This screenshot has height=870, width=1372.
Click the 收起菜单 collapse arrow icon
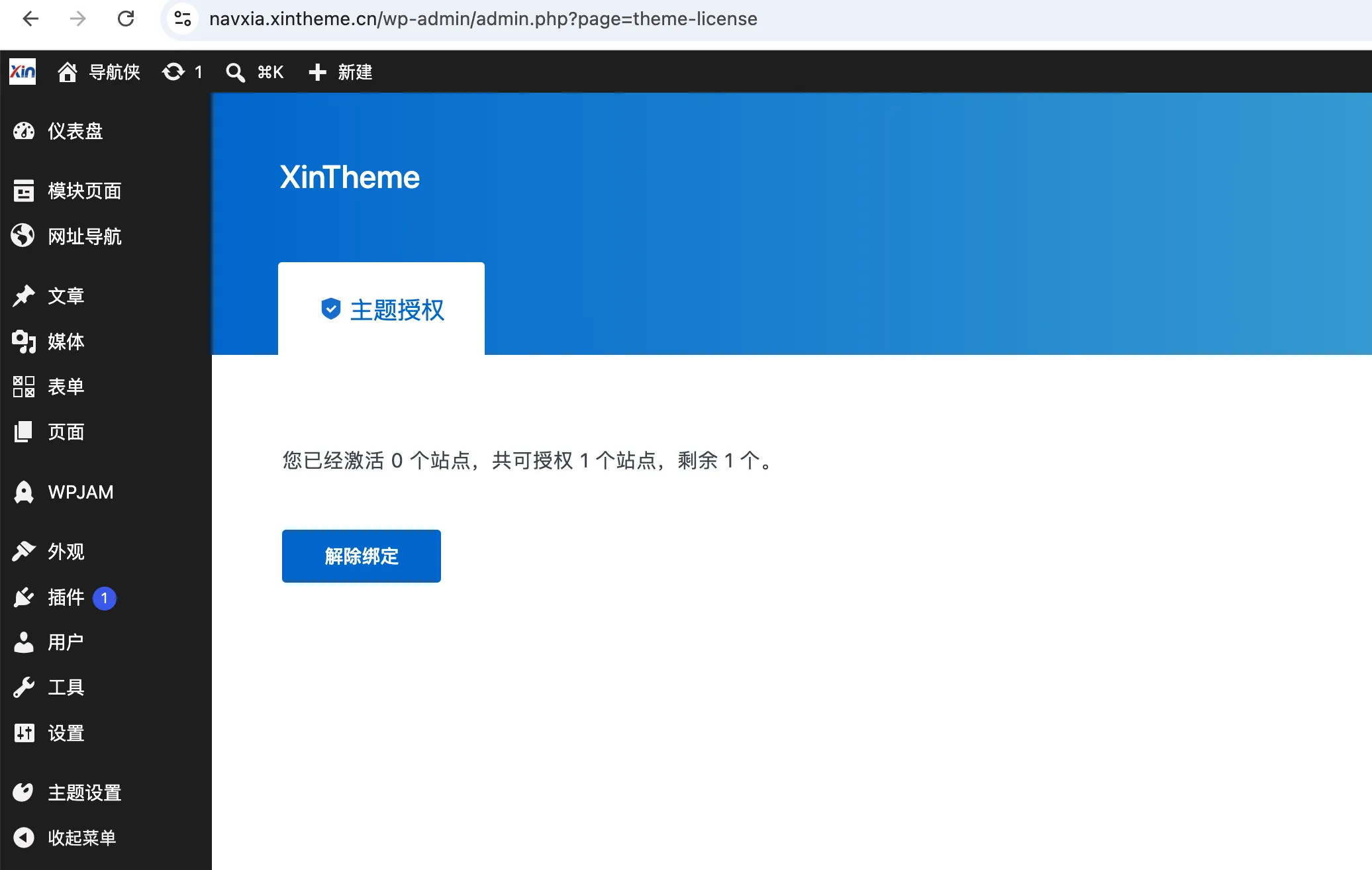24,838
